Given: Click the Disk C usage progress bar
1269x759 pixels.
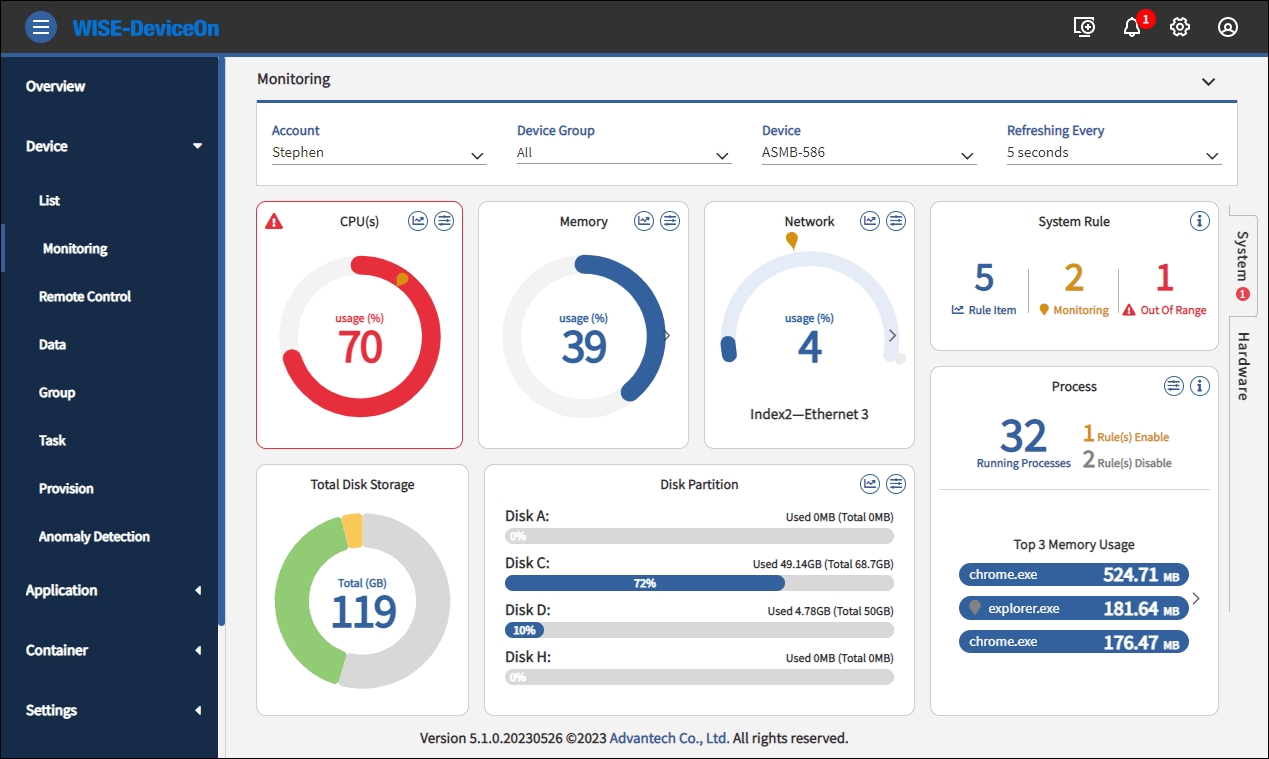Looking at the screenshot, I should coord(698,583).
